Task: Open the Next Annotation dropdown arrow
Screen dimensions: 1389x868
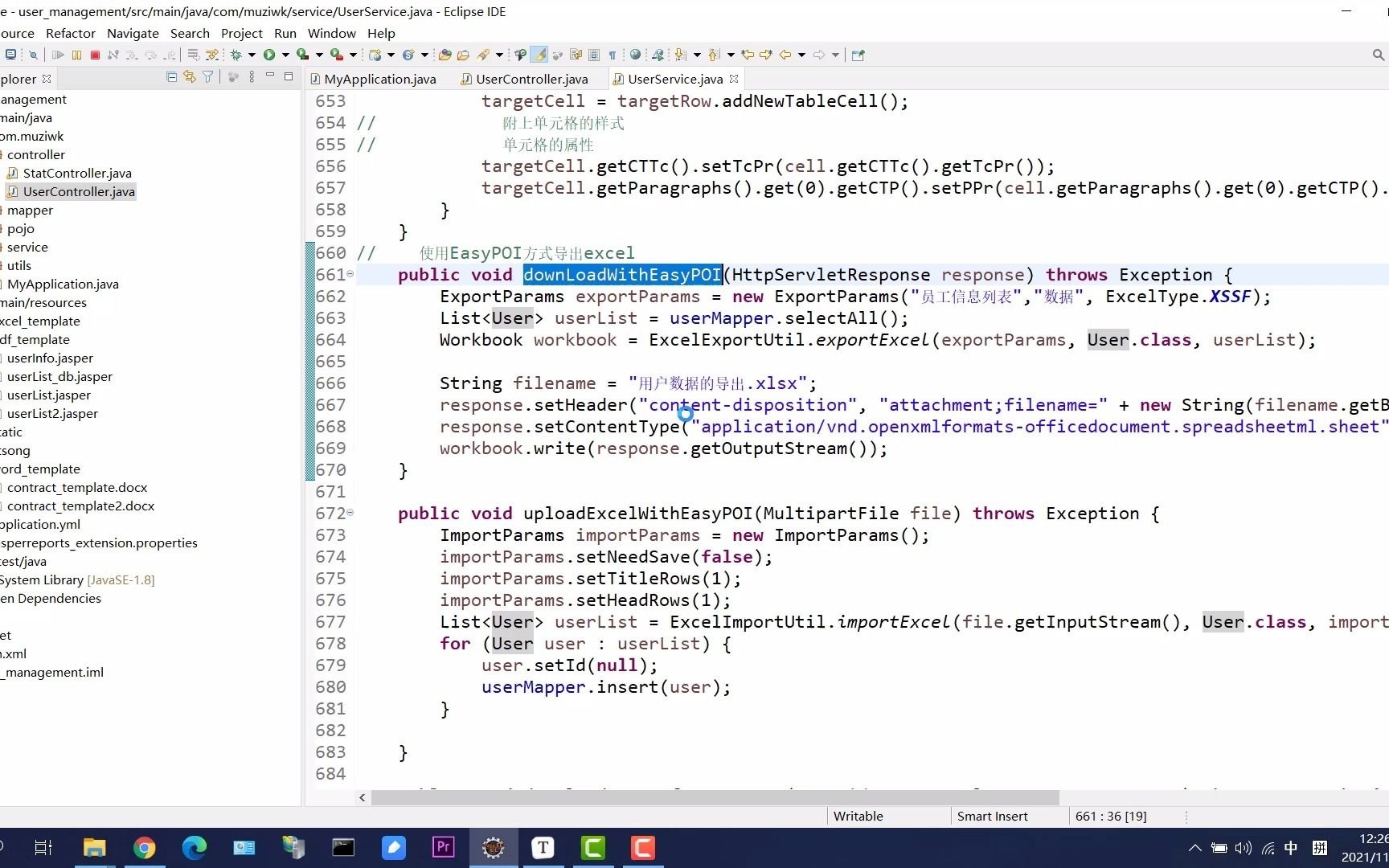Action: (697, 55)
